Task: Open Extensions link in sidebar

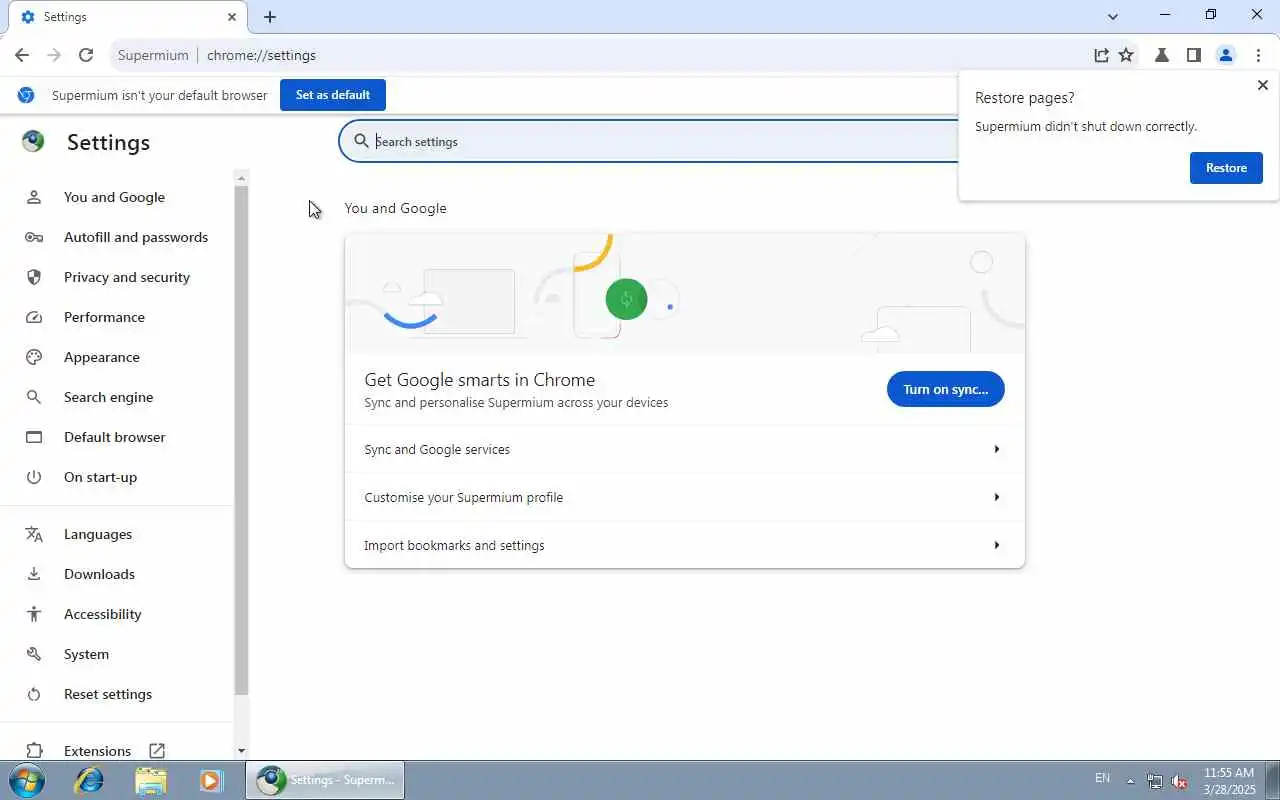Action: coord(97,750)
